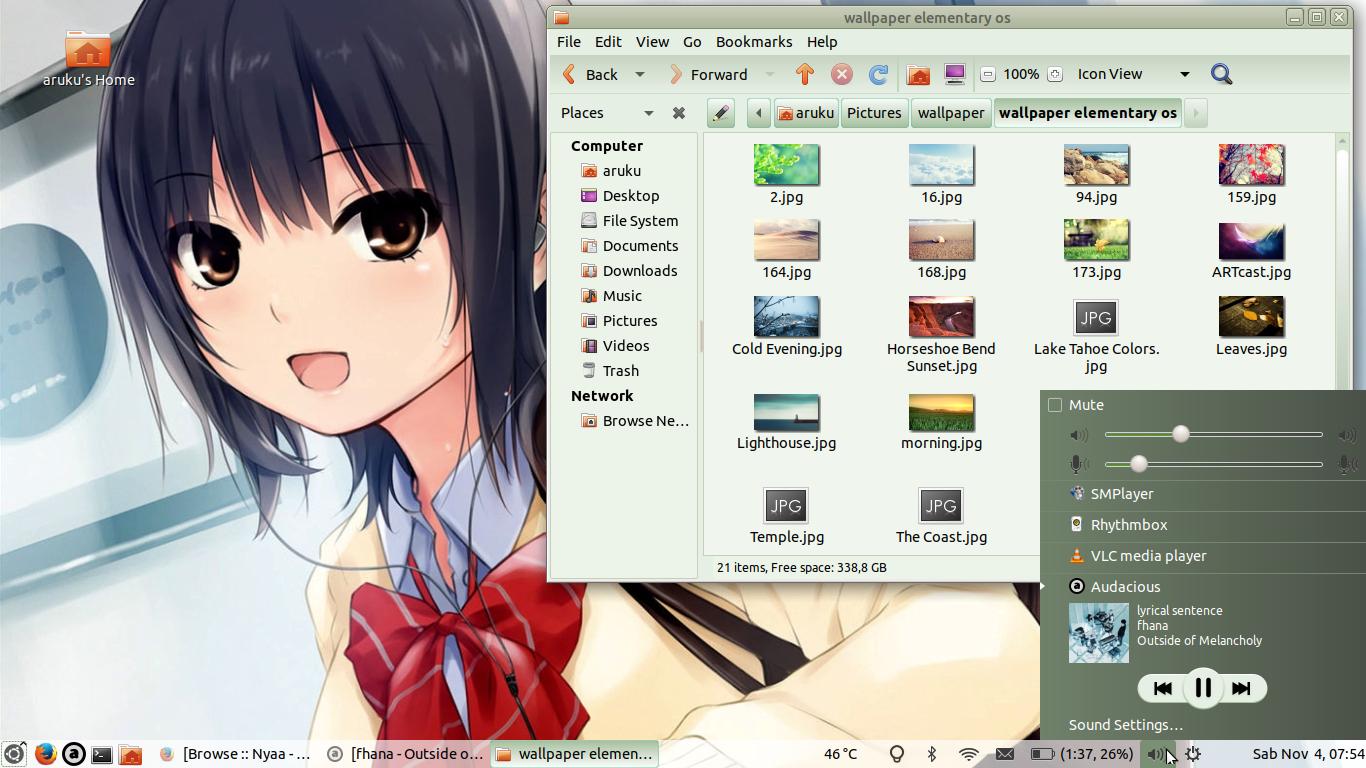The width and height of the screenshot is (1366, 768).
Task: Select Rhythmbox in the sound menu
Action: coord(1203,525)
